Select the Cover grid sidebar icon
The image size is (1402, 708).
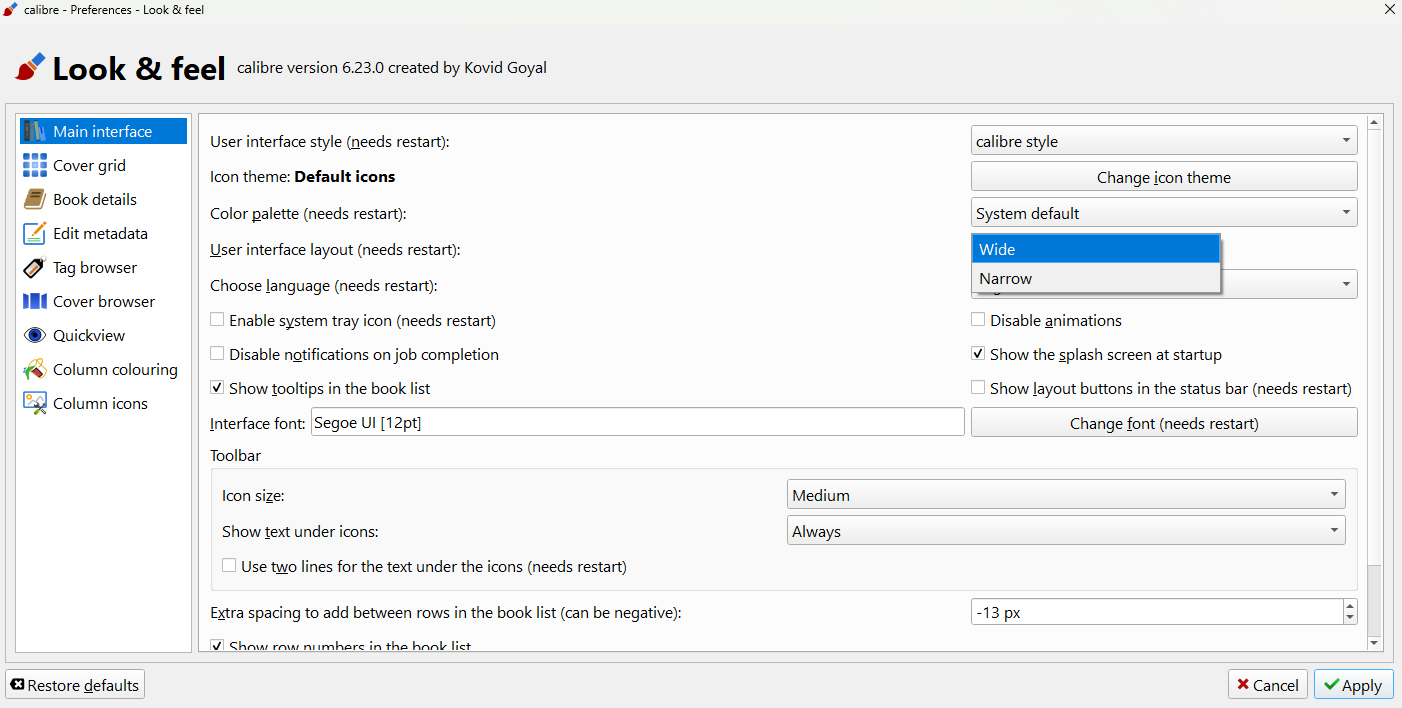35,165
